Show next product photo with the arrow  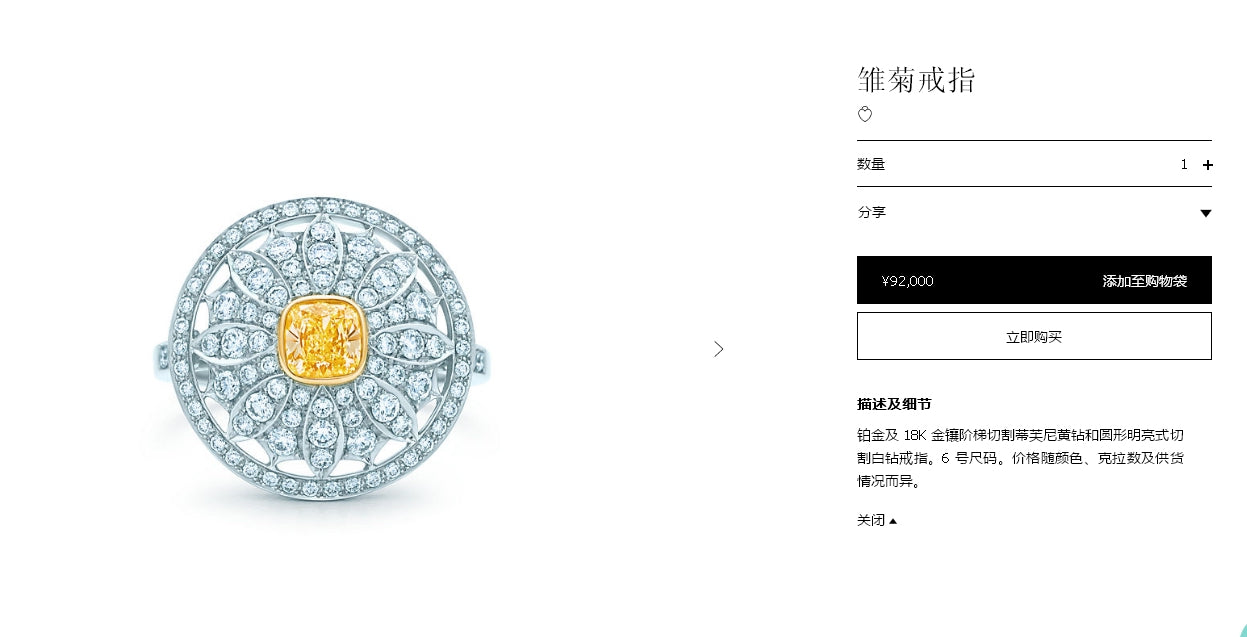coord(718,349)
